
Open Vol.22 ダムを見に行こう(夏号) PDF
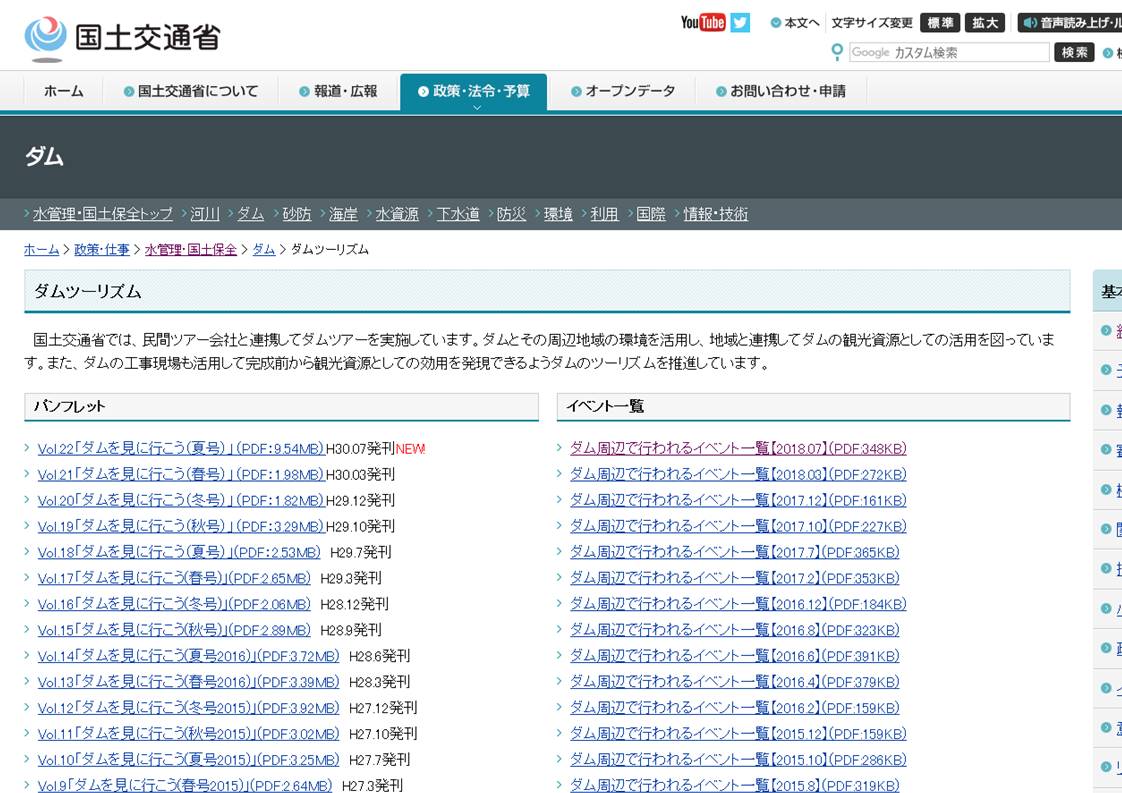click(x=181, y=449)
